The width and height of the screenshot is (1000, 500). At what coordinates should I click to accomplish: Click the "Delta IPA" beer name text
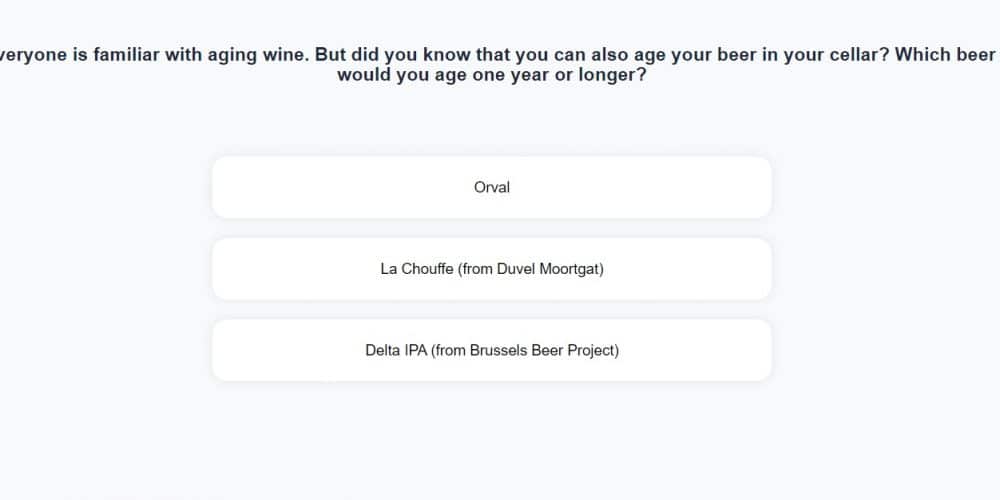396,350
